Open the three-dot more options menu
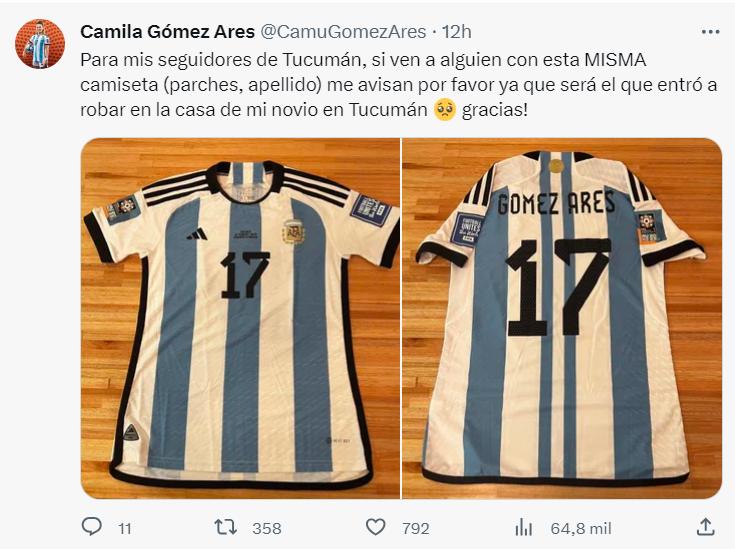This screenshot has height=549, width=735. 710,32
